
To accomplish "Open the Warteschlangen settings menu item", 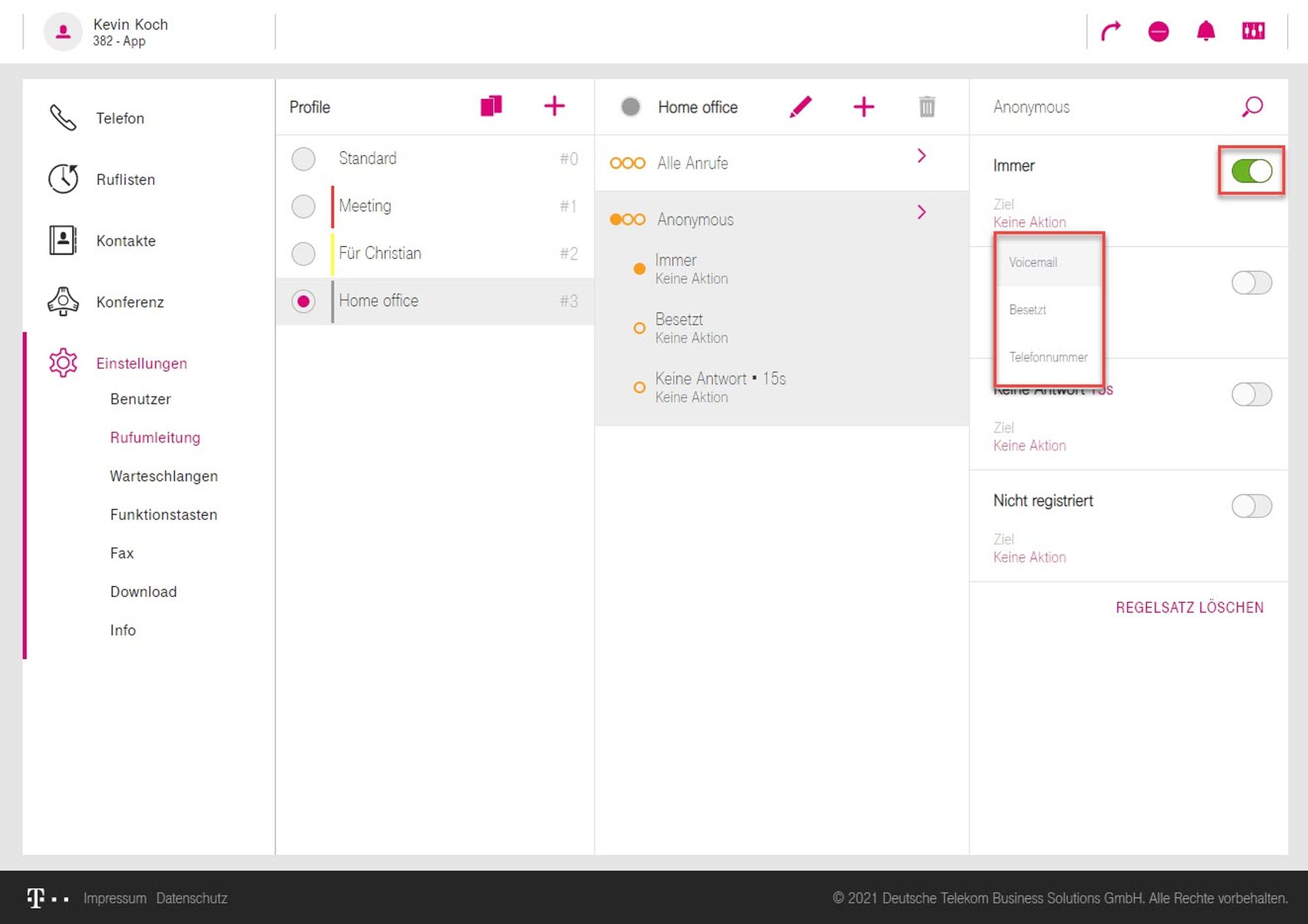I will click(x=163, y=476).
